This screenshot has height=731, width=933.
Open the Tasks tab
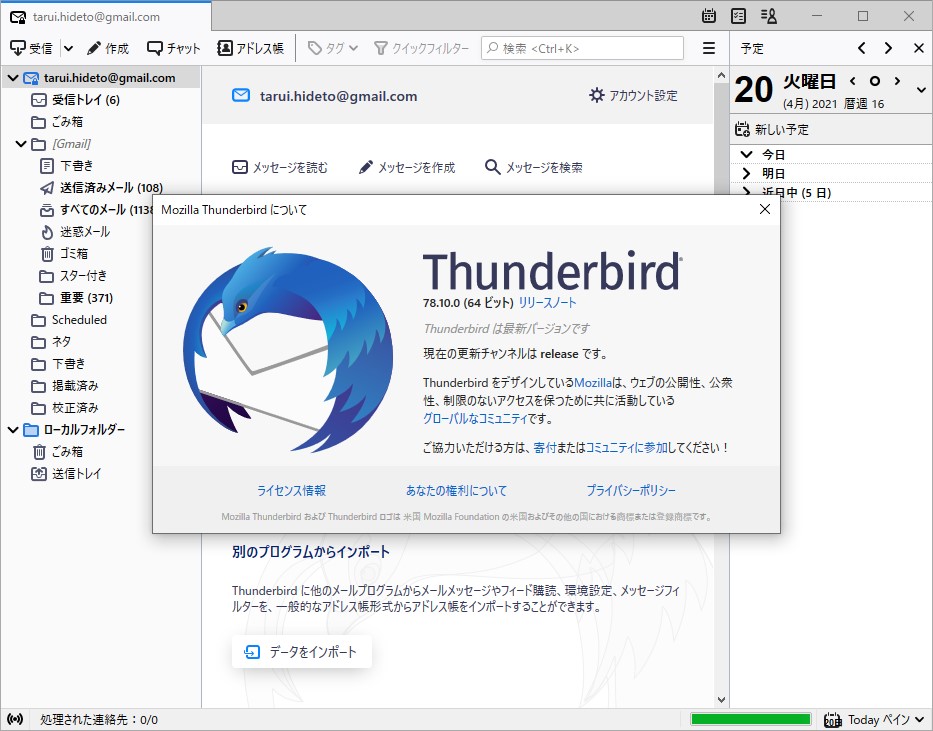pos(737,16)
